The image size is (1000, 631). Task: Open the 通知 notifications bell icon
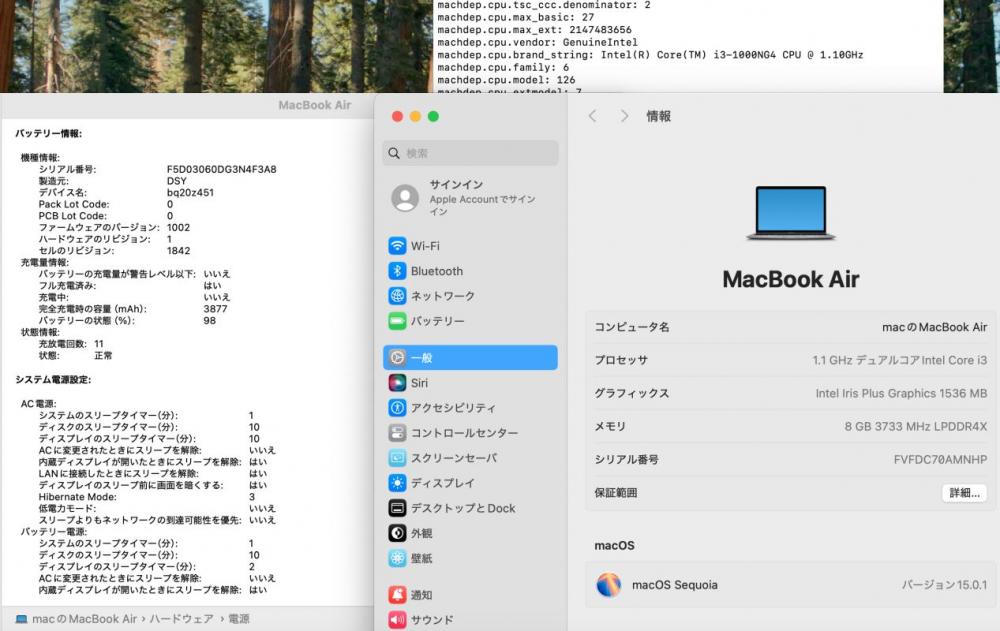397,595
